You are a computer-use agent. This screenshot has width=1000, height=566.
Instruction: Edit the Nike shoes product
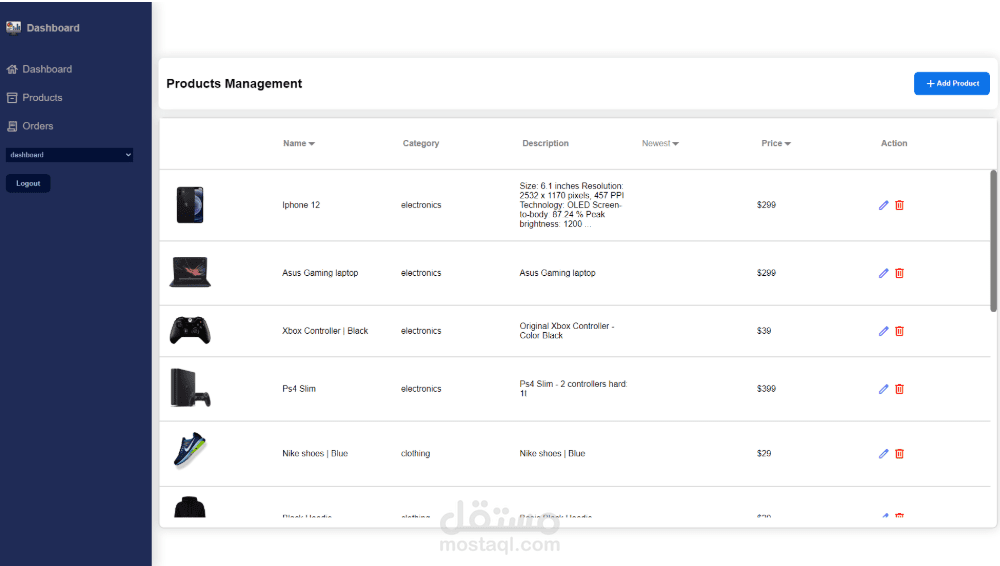(883, 454)
